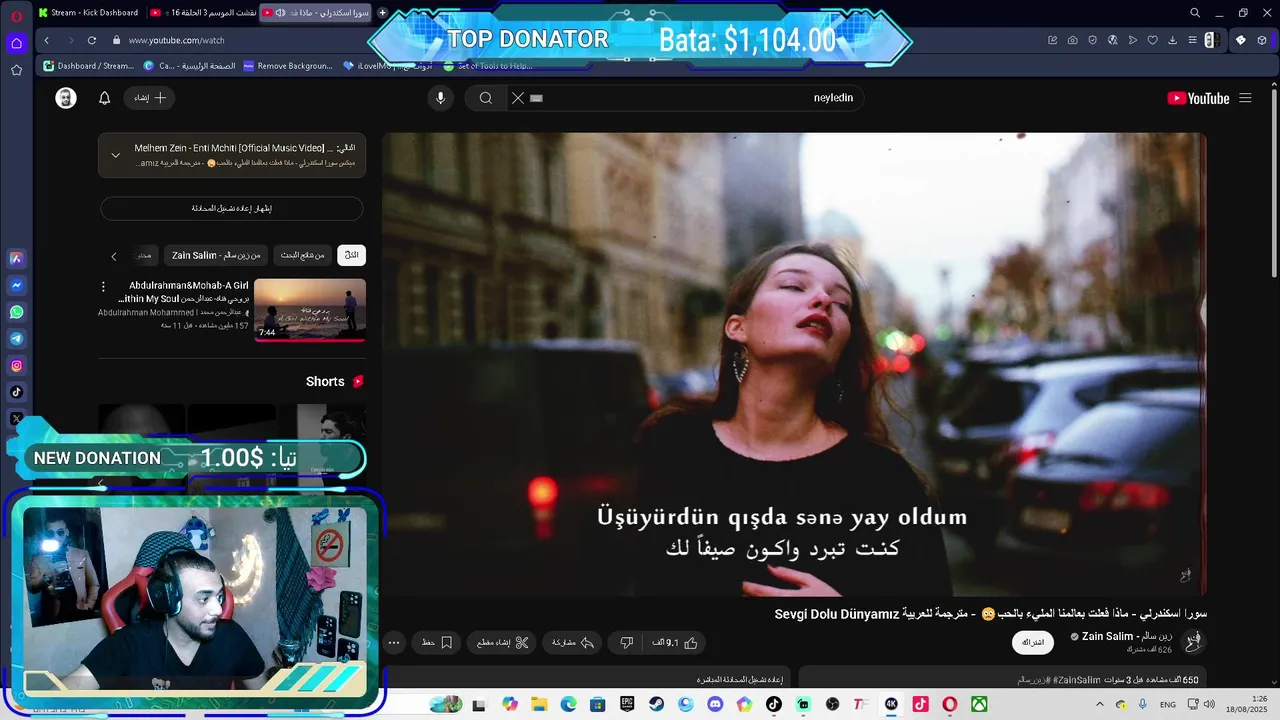Open Instagram in the Opera sidebar
The width and height of the screenshot is (1280, 720).
coord(16,366)
